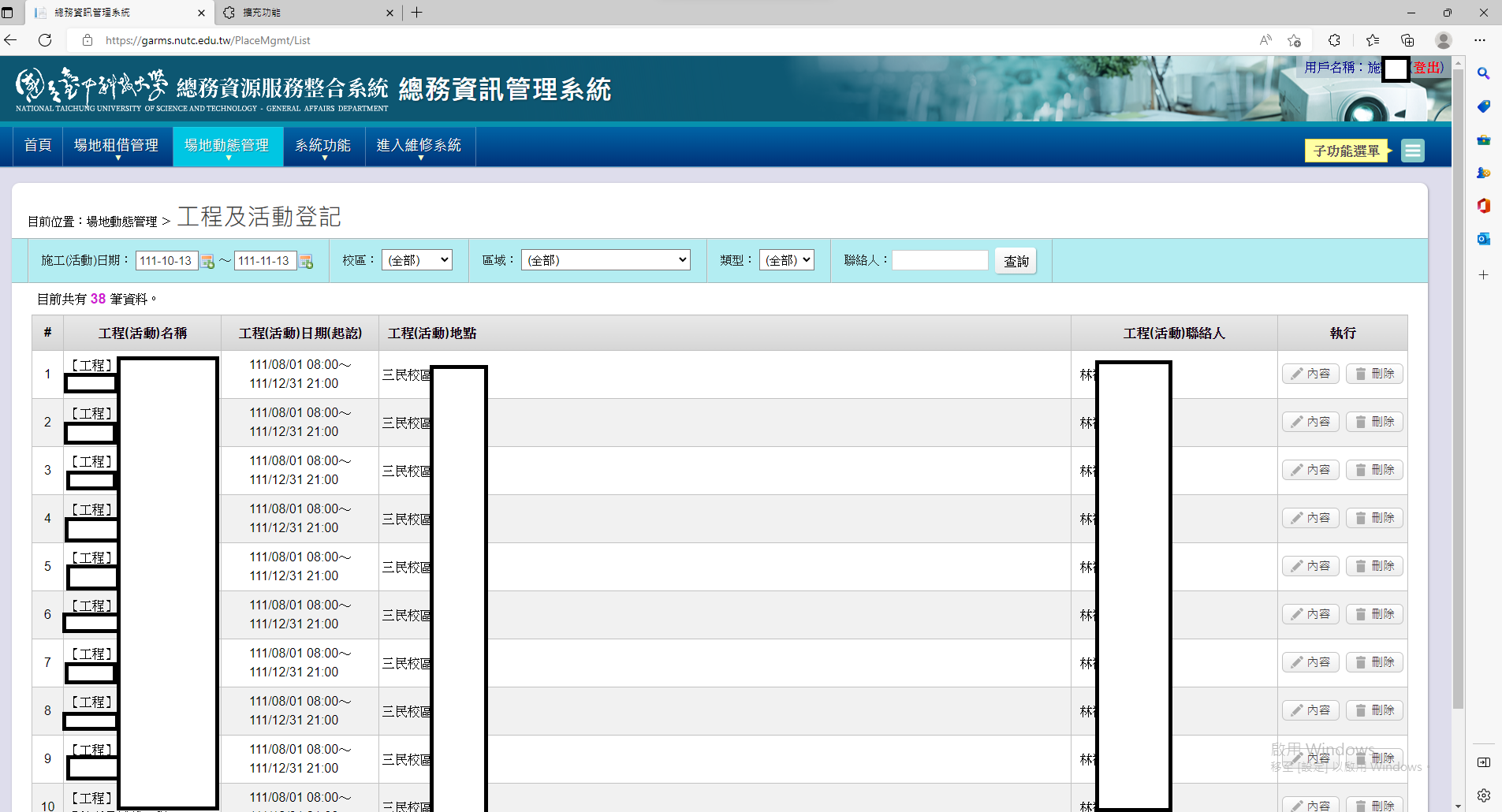Expand the 類型 dropdown

pyautogui.click(x=786, y=260)
